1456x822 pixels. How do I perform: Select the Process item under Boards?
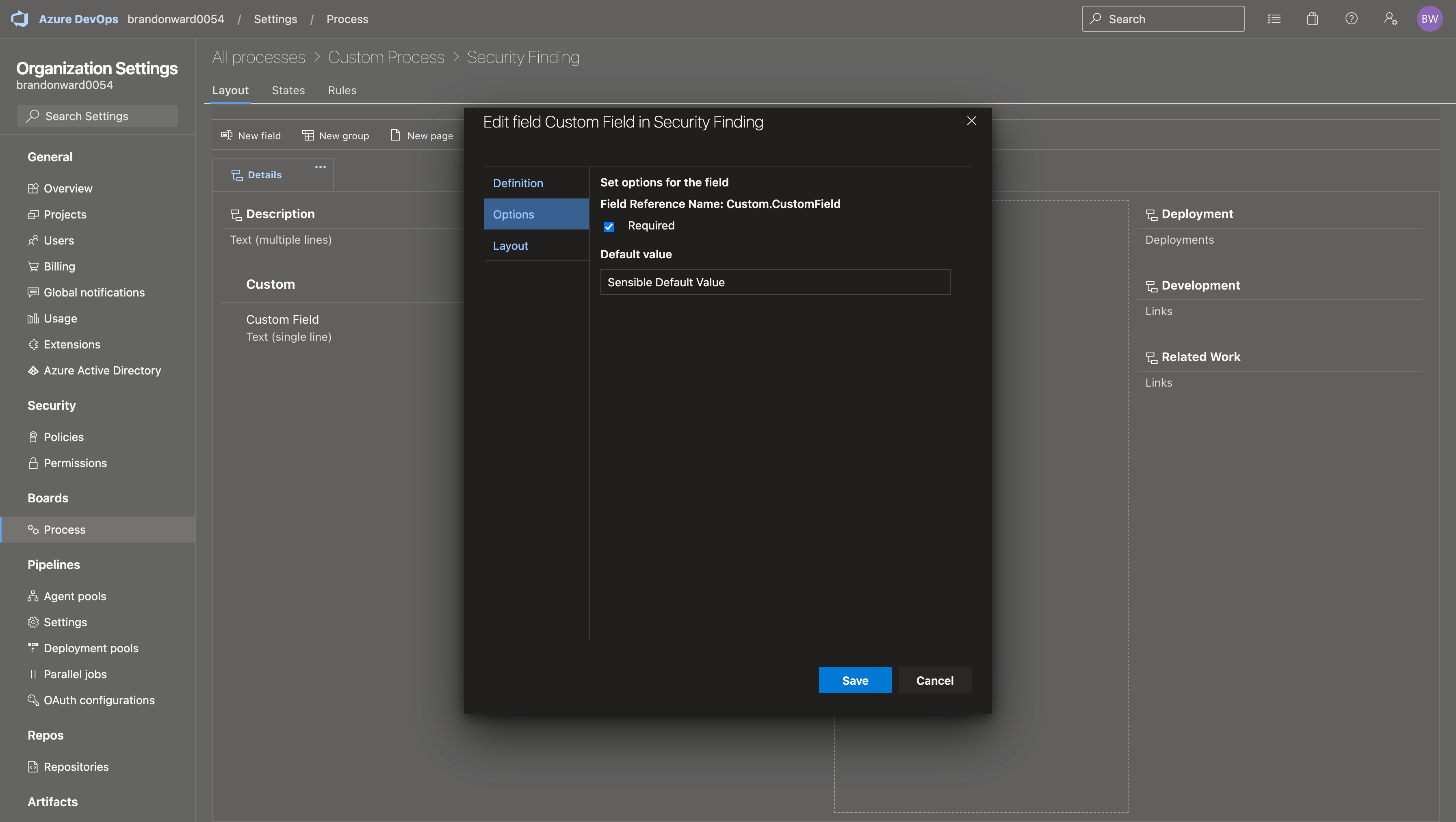(64, 529)
